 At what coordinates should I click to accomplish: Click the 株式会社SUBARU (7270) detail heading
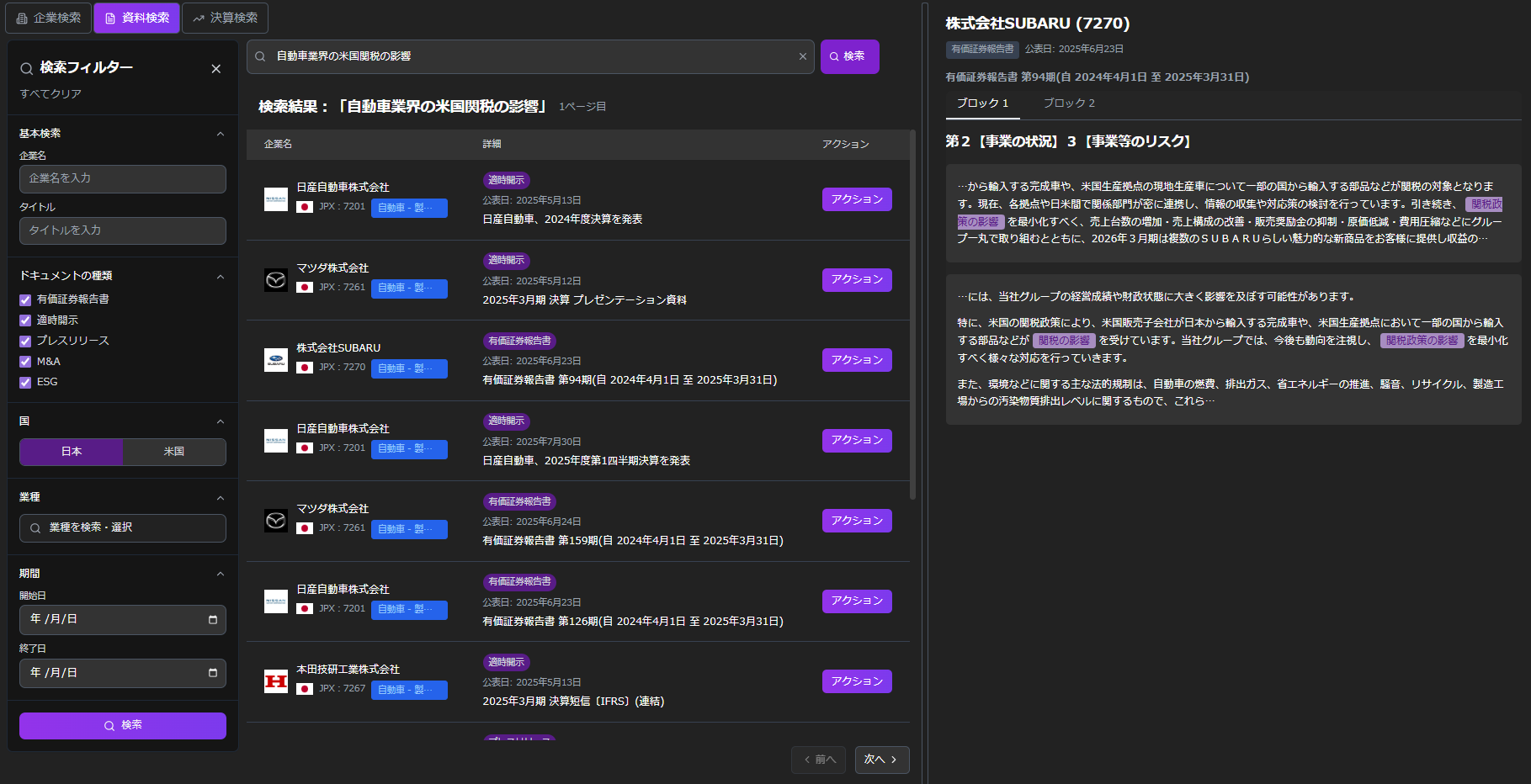(x=1038, y=24)
